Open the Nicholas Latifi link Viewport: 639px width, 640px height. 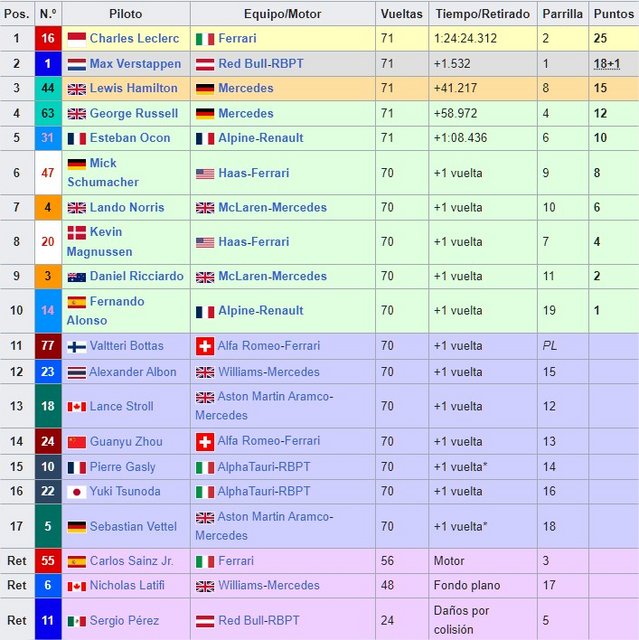[x=127, y=585]
